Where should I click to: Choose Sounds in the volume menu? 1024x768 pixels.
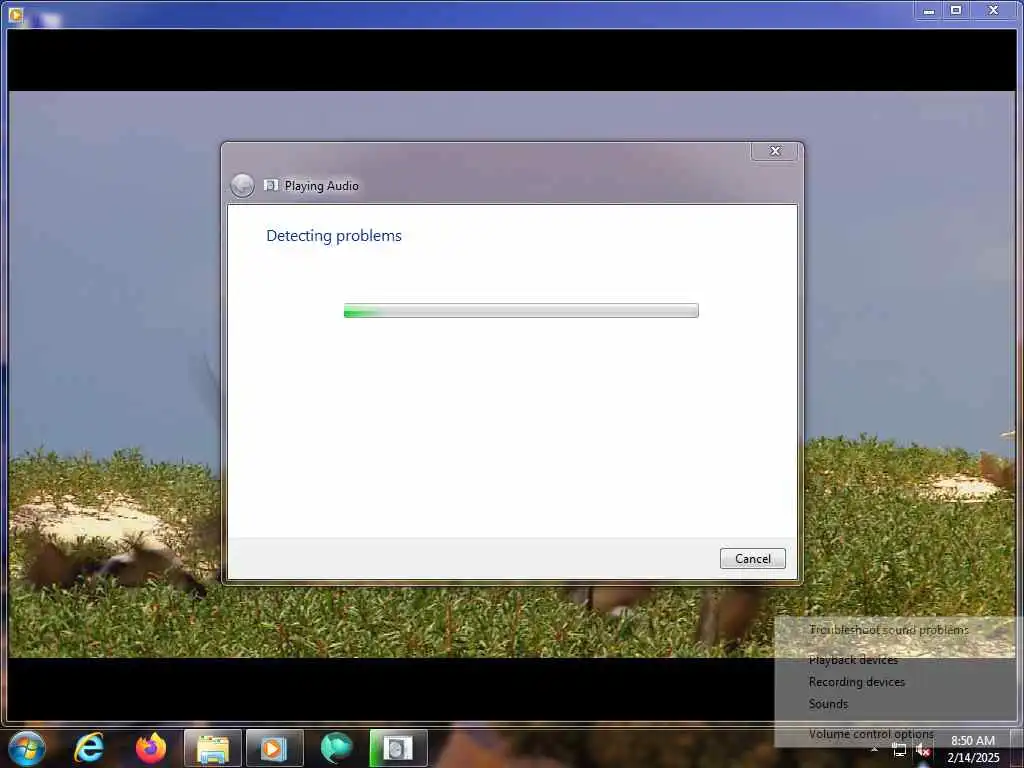[828, 704]
